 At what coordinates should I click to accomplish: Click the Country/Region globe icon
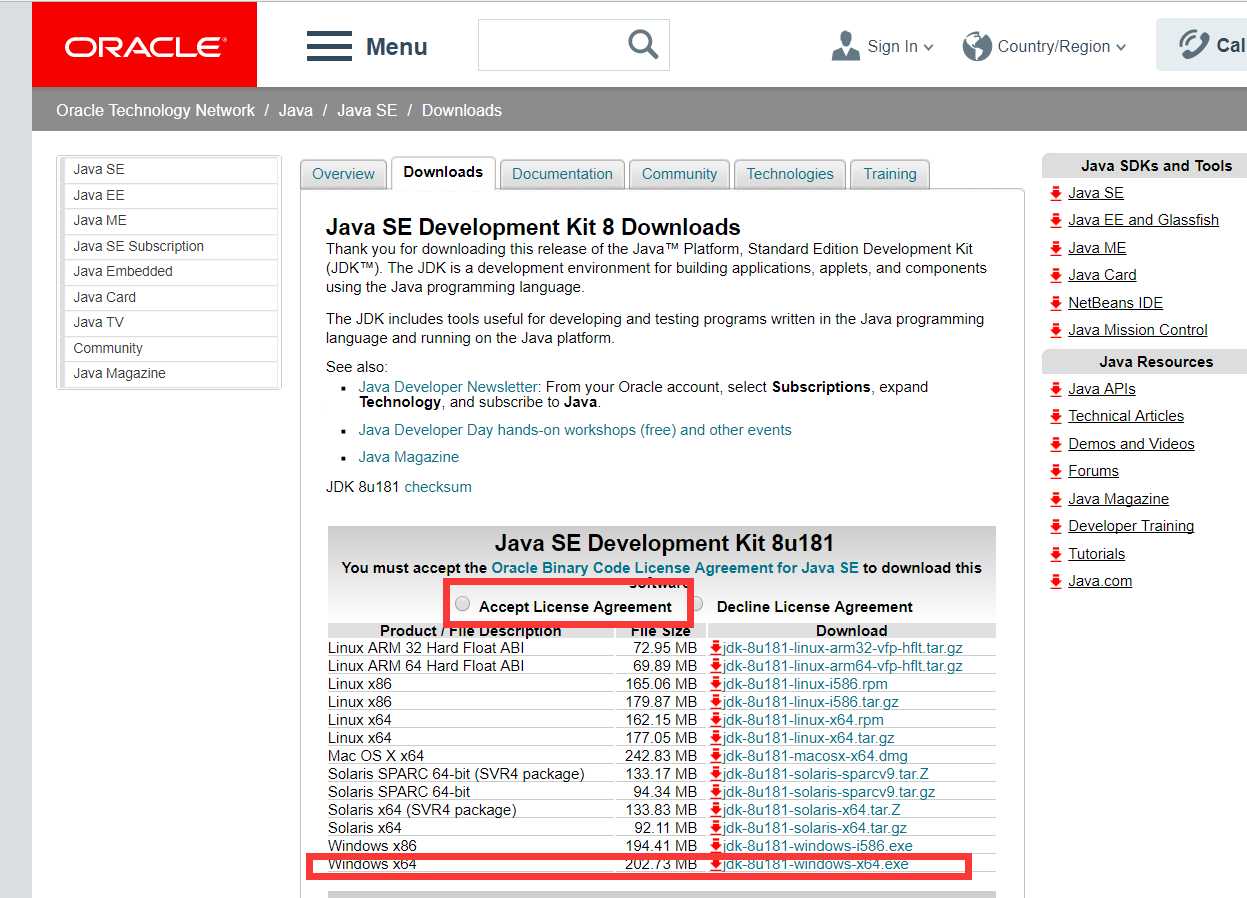coord(977,46)
